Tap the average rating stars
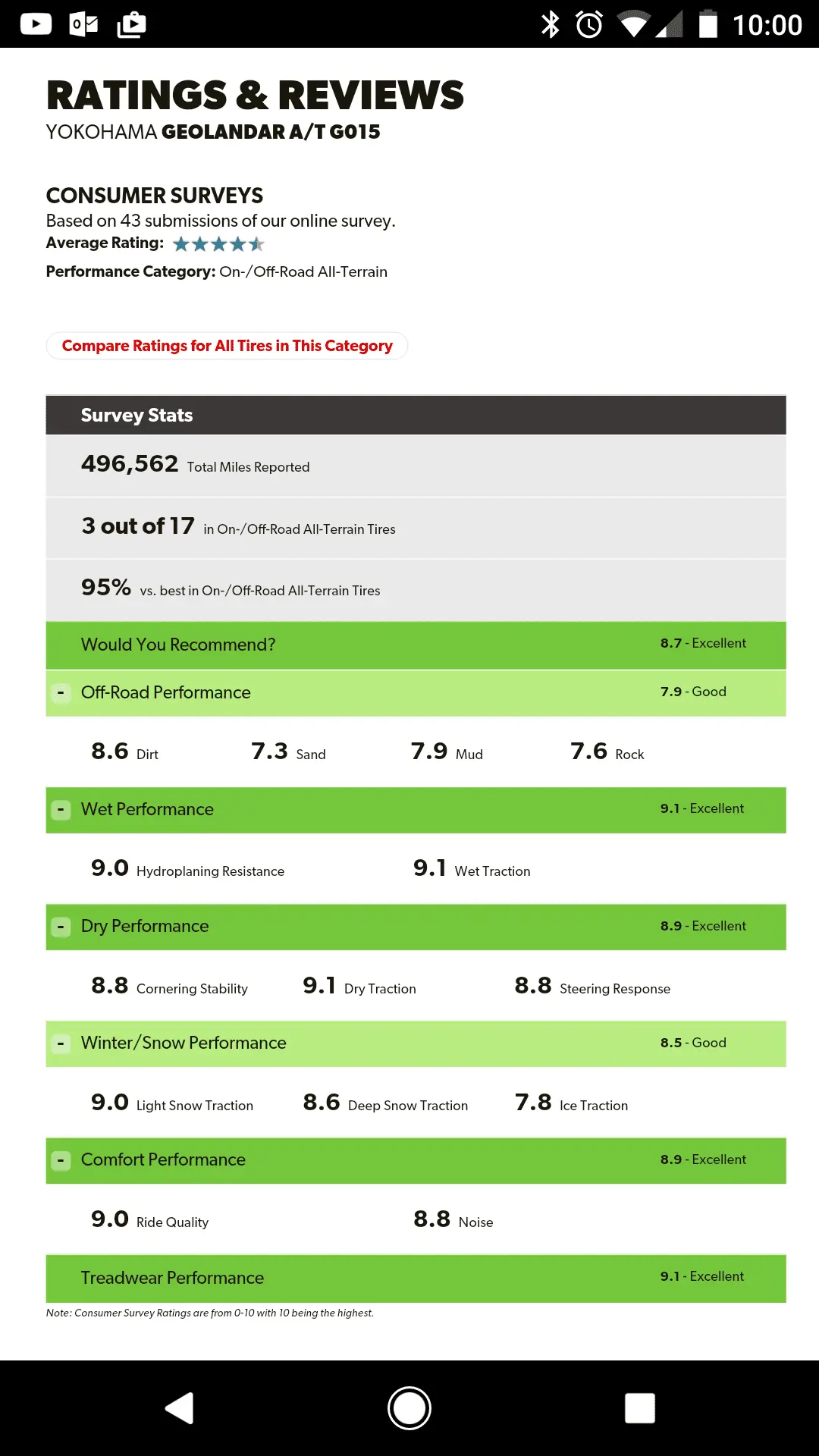The image size is (819, 1456). pos(218,243)
